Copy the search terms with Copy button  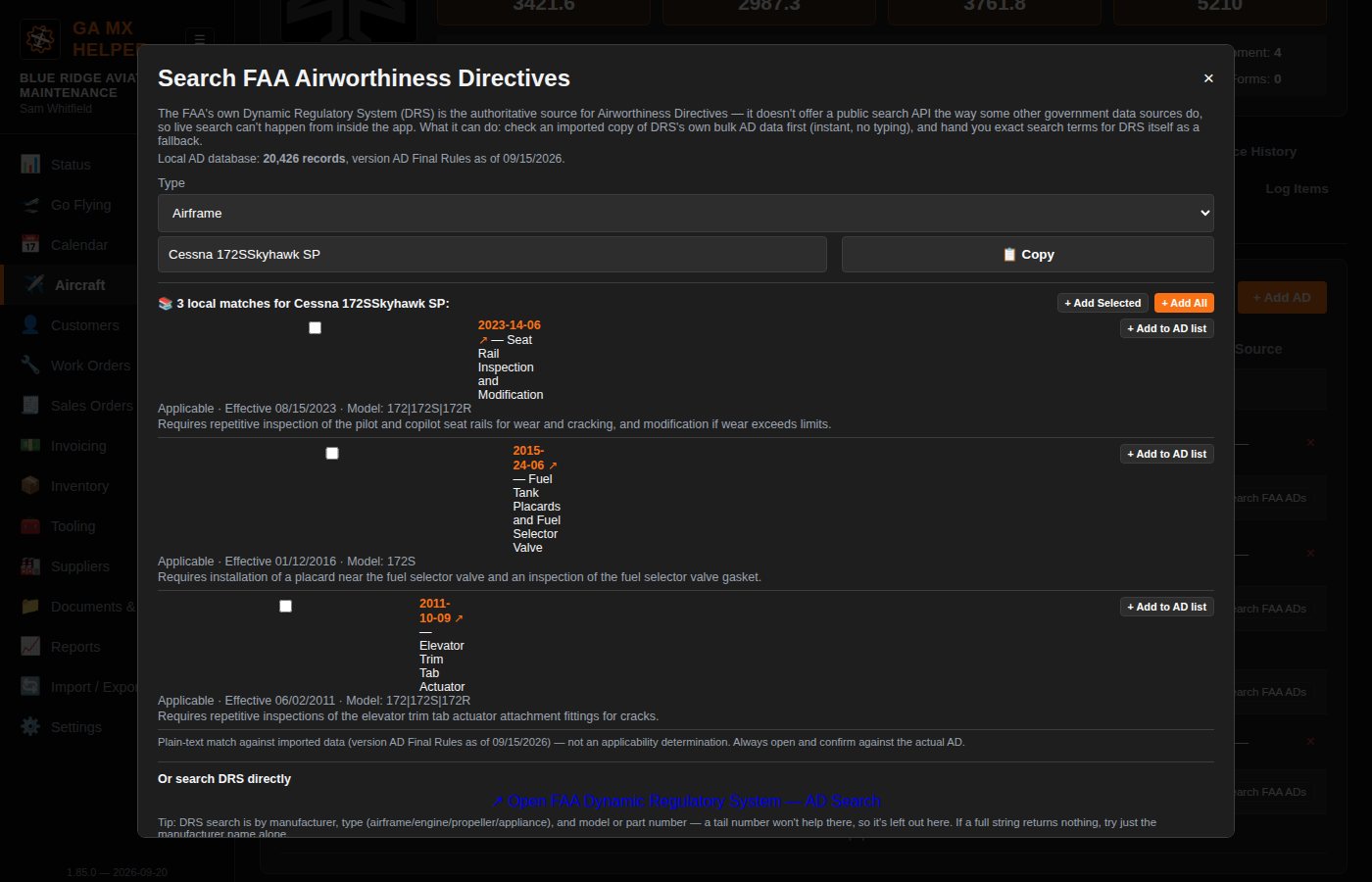1028,254
